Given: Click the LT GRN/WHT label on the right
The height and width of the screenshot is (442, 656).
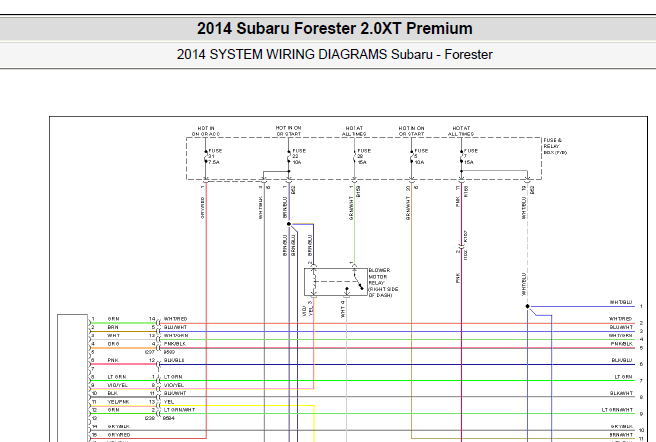Looking at the screenshot, I should point(617,410).
